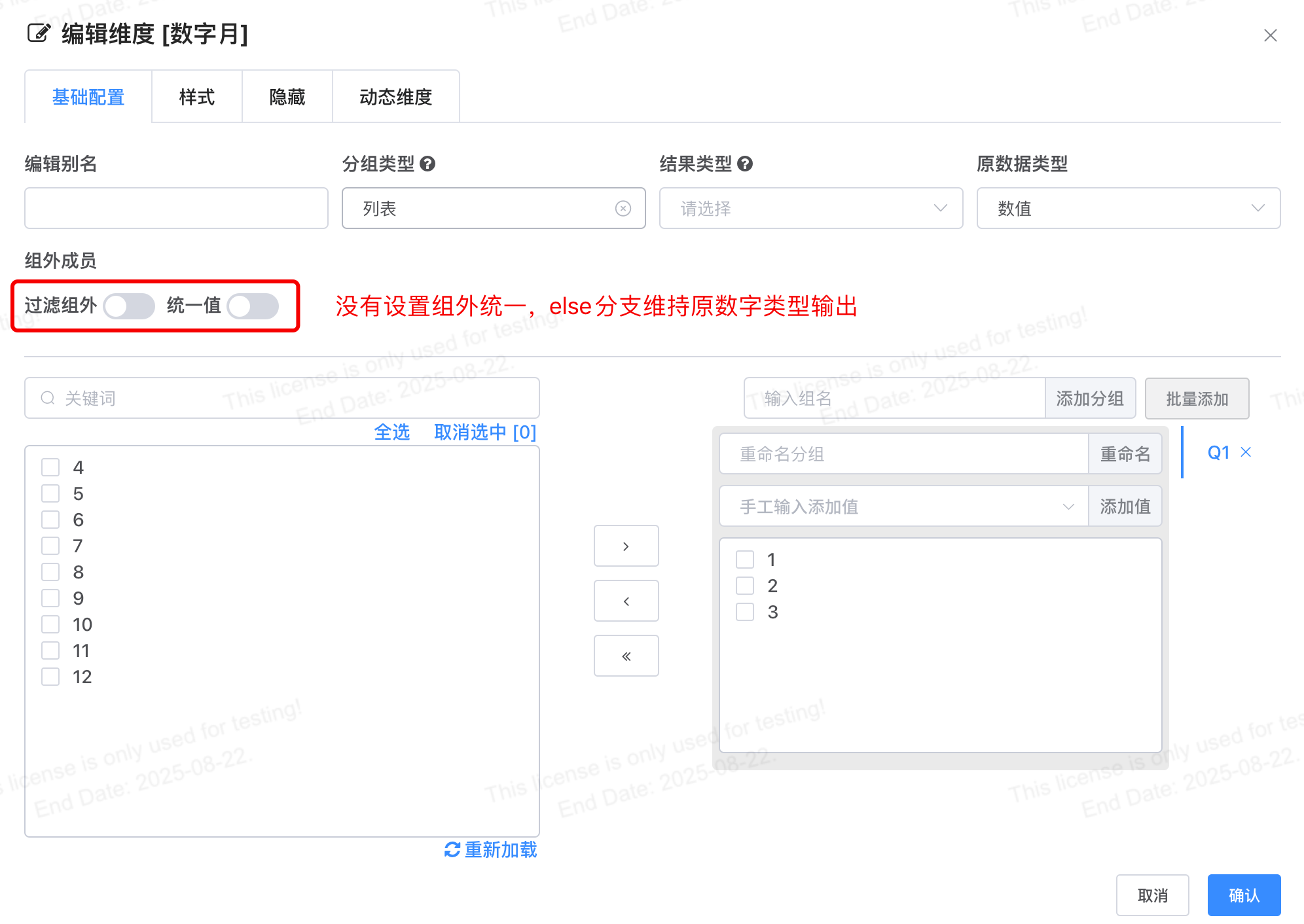Click the help icon beside 结果类型
The image size is (1304, 924).
[x=744, y=164]
